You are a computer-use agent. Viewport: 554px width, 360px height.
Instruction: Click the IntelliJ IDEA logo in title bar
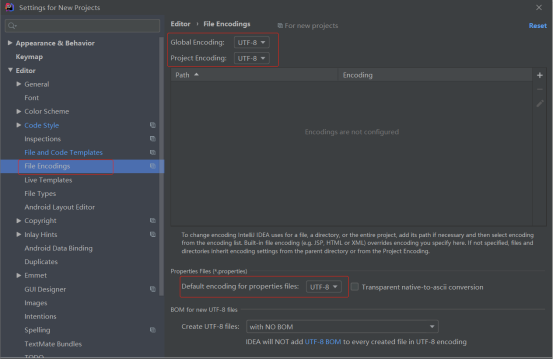coord(10,7)
